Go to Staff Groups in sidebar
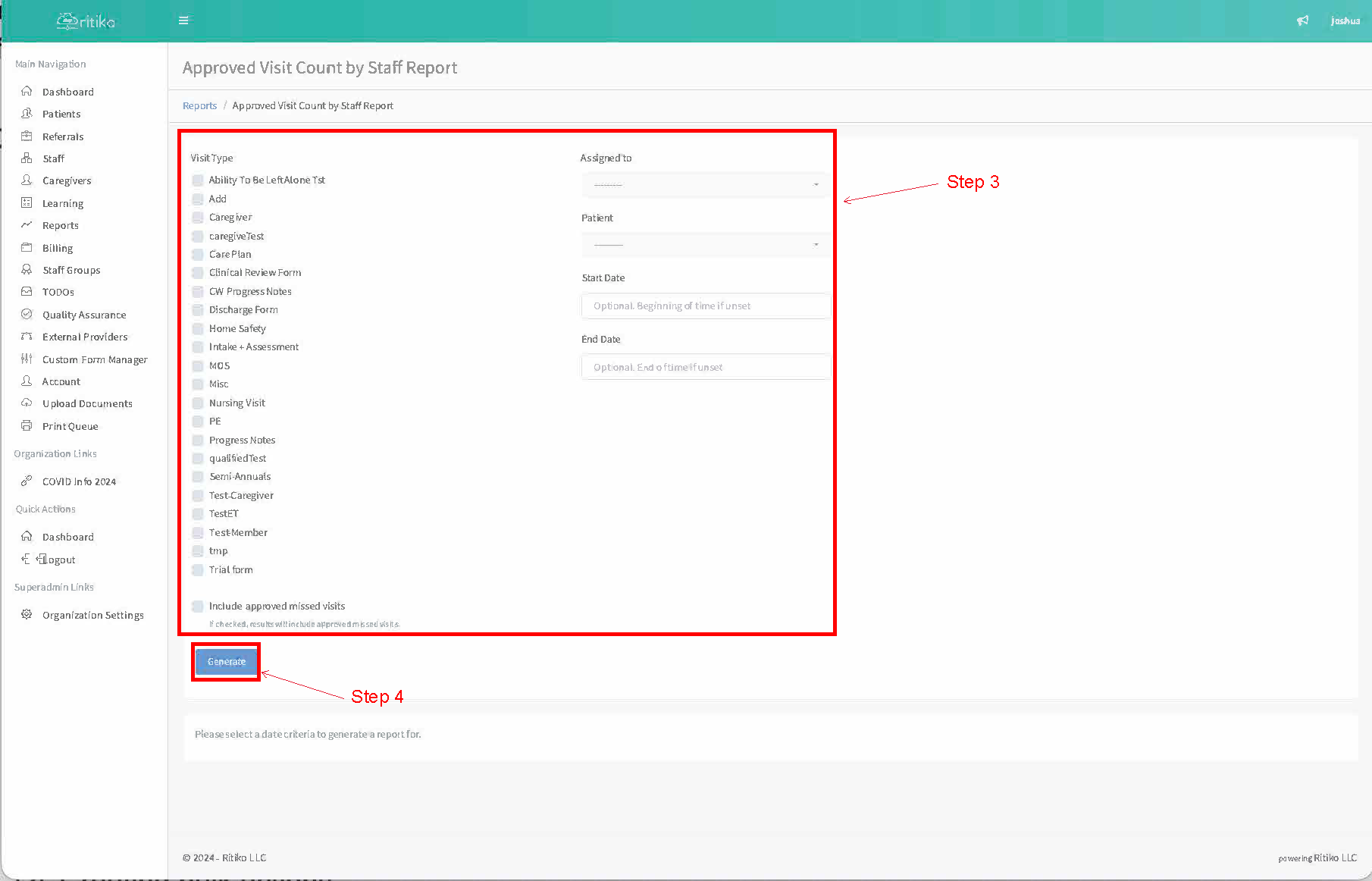This screenshot has width=1372, height=881. (71, 271)
